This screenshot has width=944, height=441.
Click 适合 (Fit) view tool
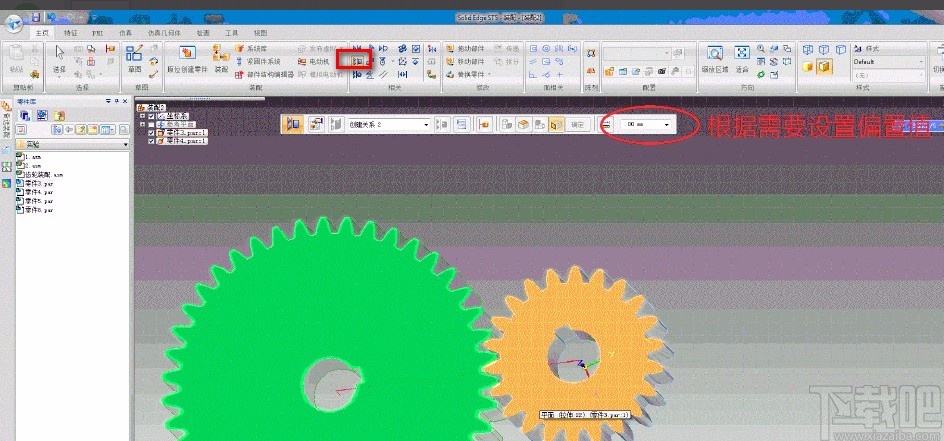(742, 60)
